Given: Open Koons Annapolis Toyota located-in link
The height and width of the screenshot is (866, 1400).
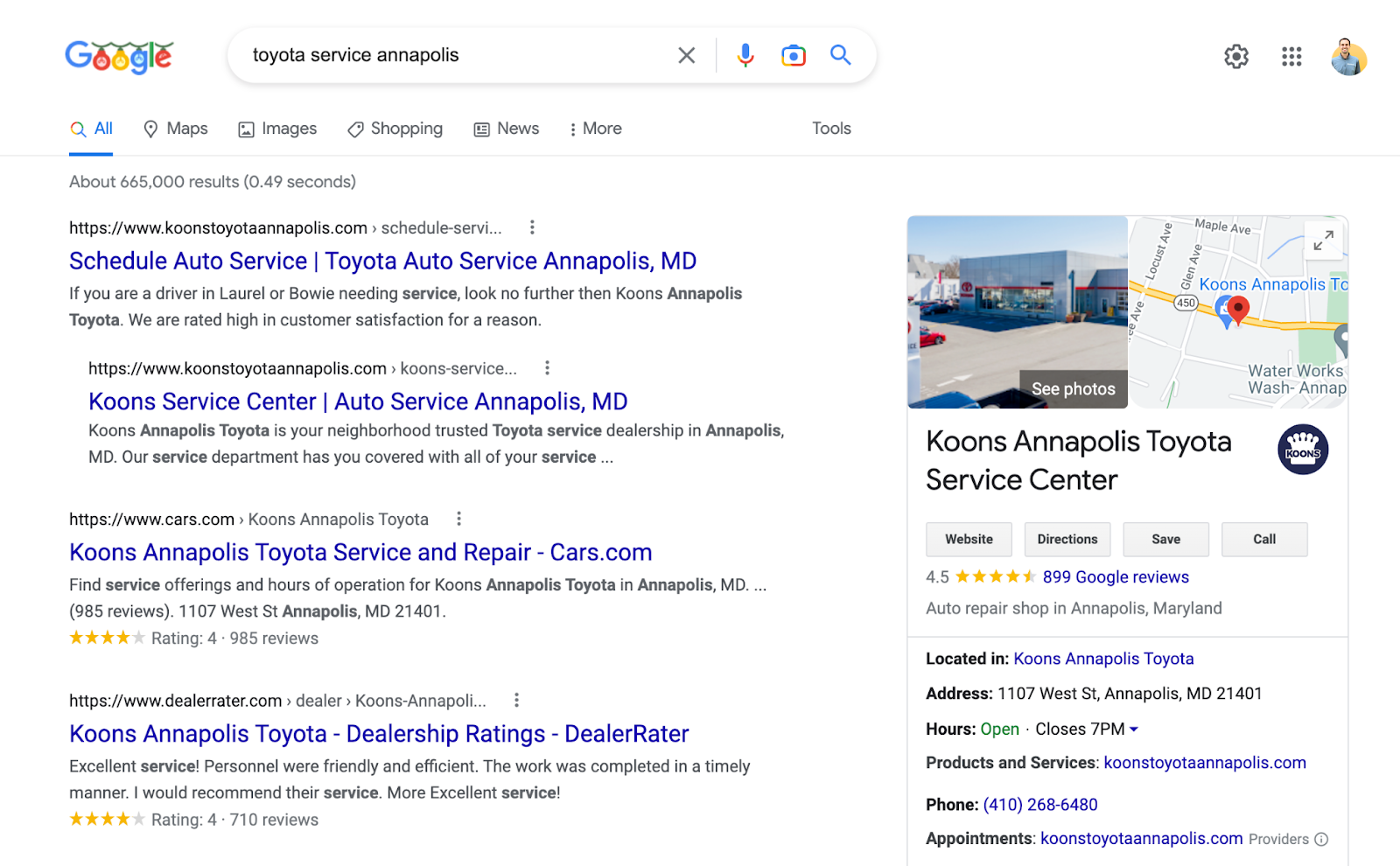Looking at the screenshot, I should [1103, 659].
